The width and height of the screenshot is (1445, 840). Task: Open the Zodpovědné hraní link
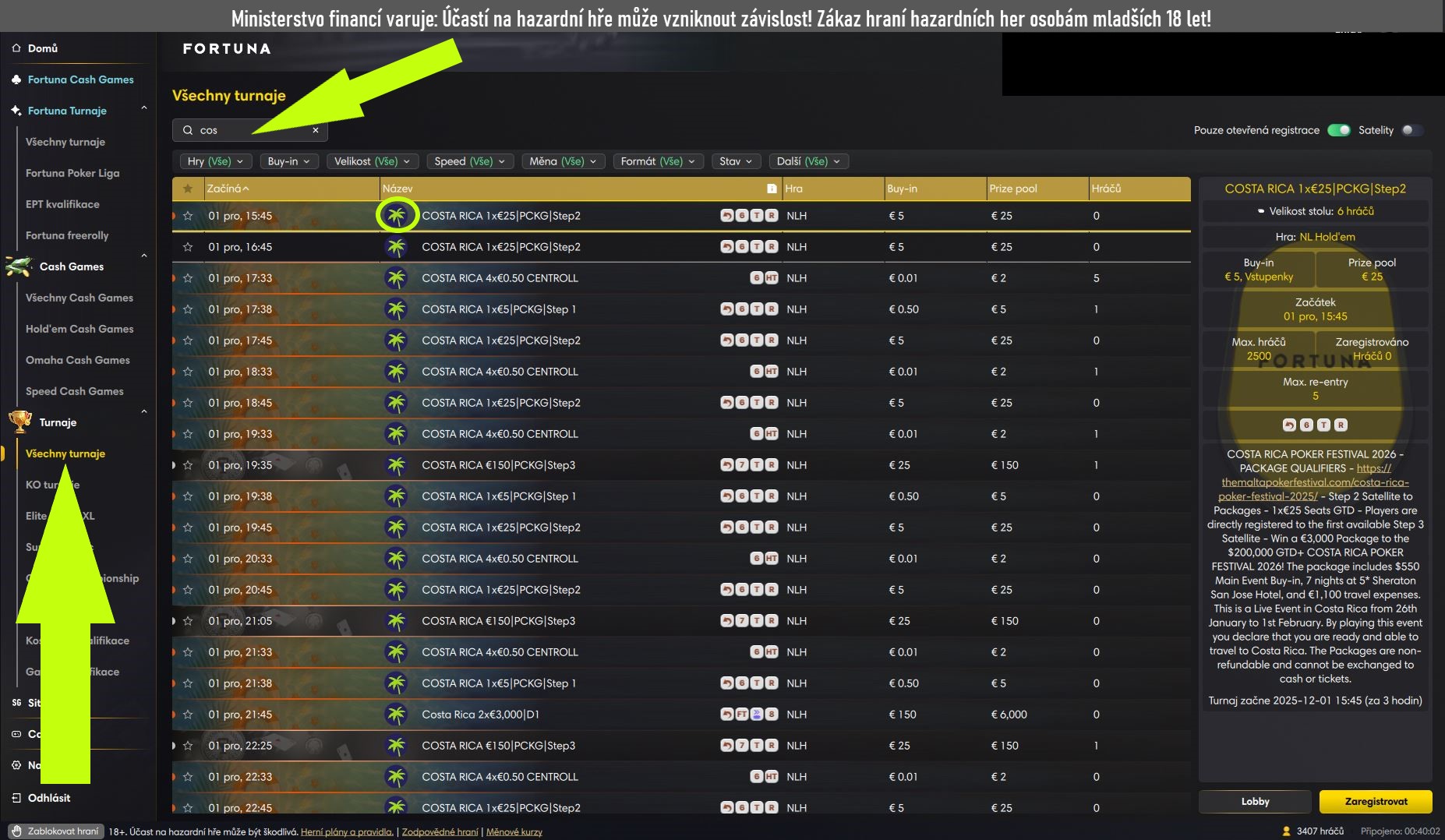coord(440,831)
